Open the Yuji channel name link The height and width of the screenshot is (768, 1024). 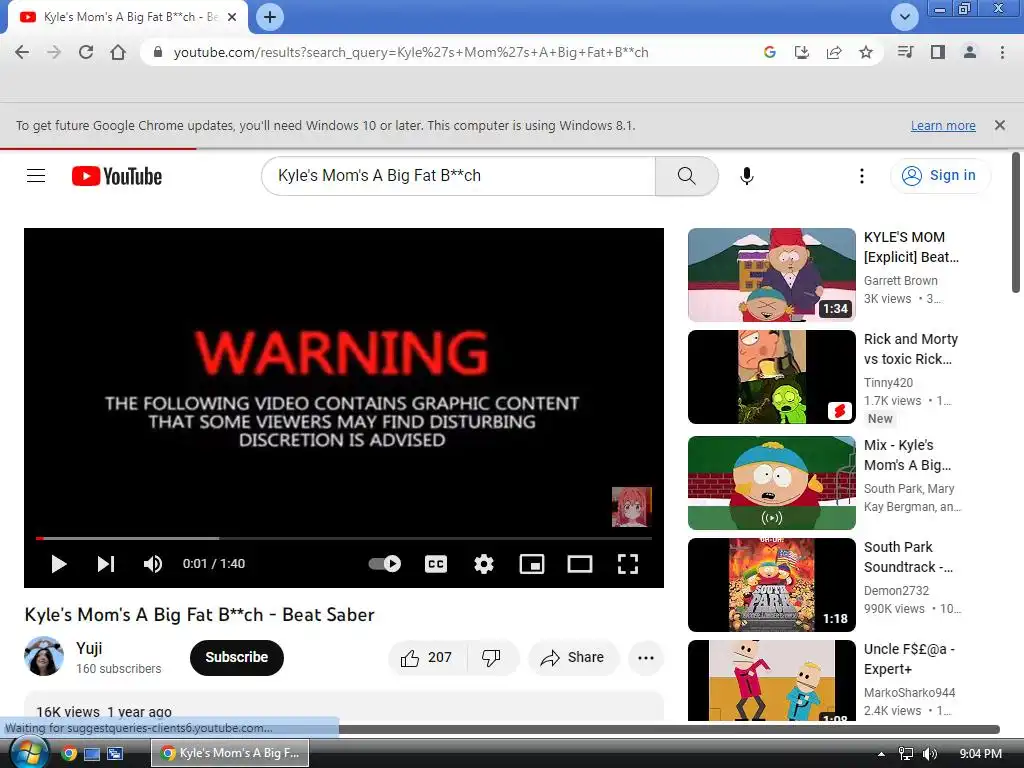coord(89,648)
